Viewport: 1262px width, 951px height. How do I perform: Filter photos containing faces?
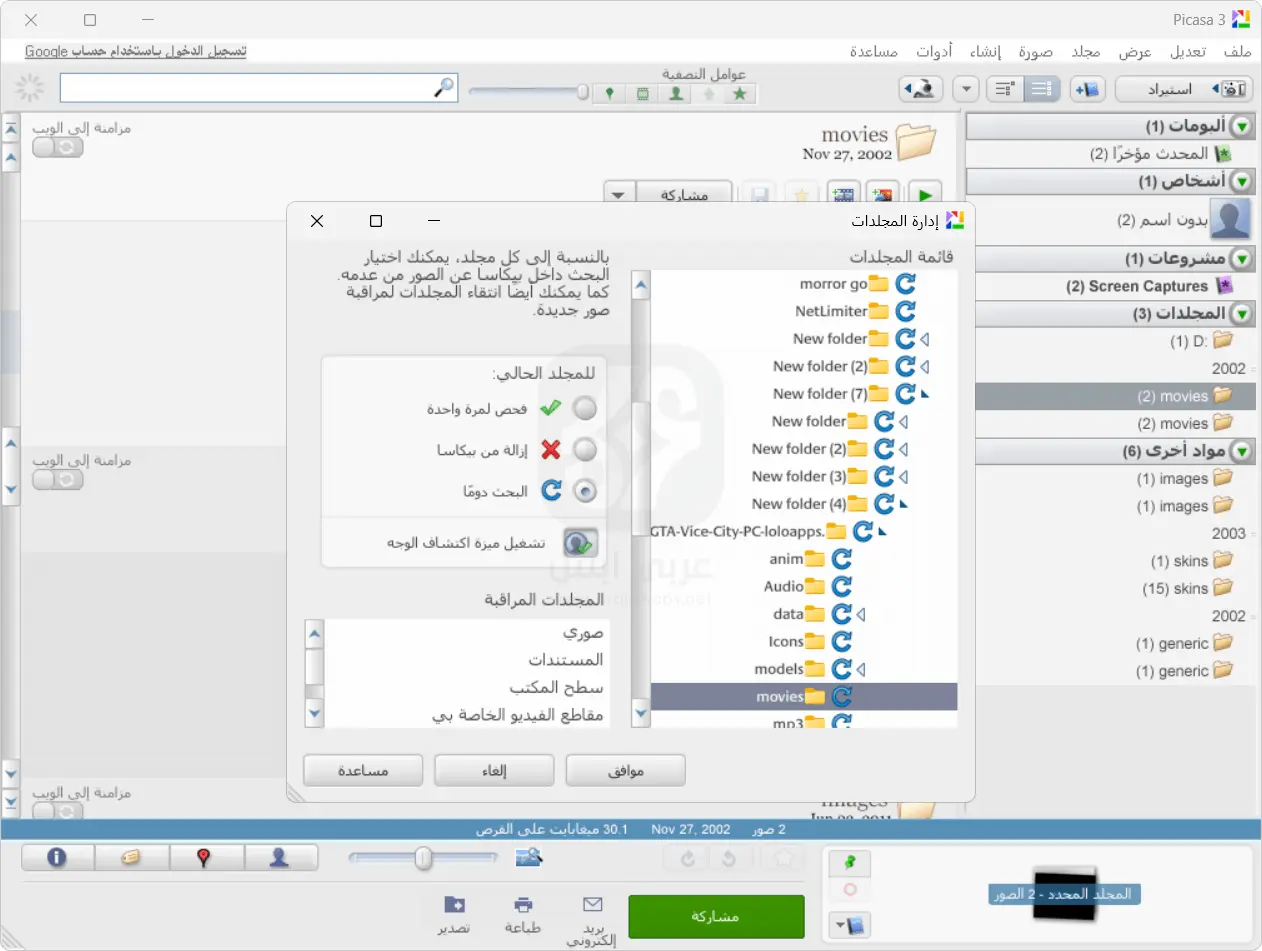[675, 94]
